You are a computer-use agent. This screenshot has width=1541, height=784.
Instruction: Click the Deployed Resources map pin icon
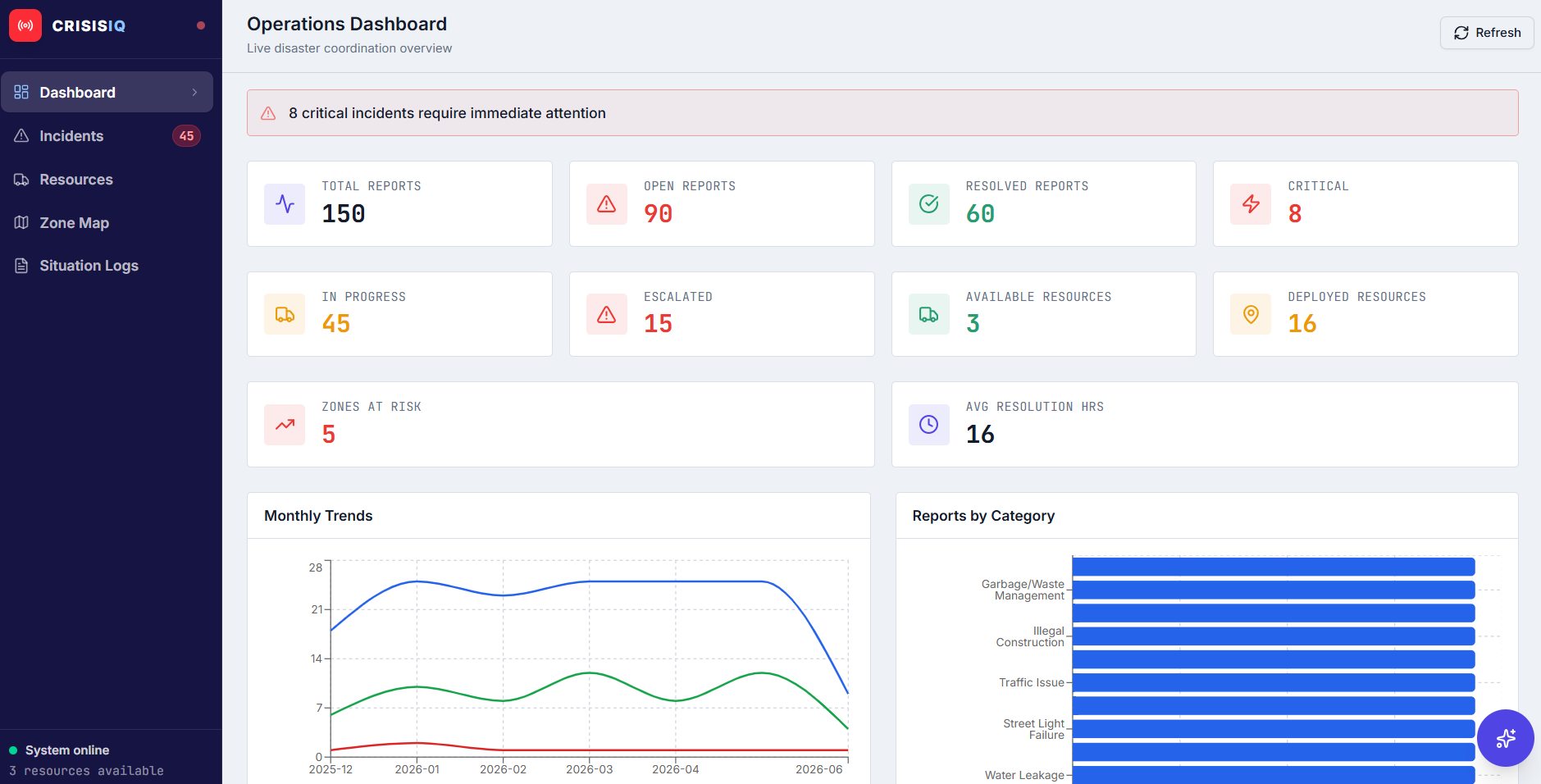pyautogui.click(x=1251, y=314)
